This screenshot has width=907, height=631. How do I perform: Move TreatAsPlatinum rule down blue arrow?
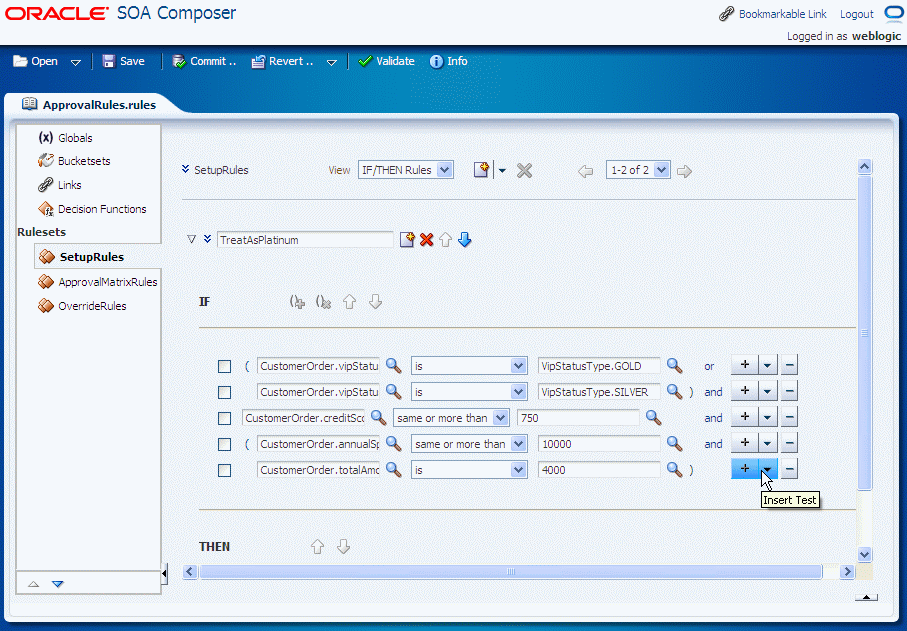pos(464,239)
